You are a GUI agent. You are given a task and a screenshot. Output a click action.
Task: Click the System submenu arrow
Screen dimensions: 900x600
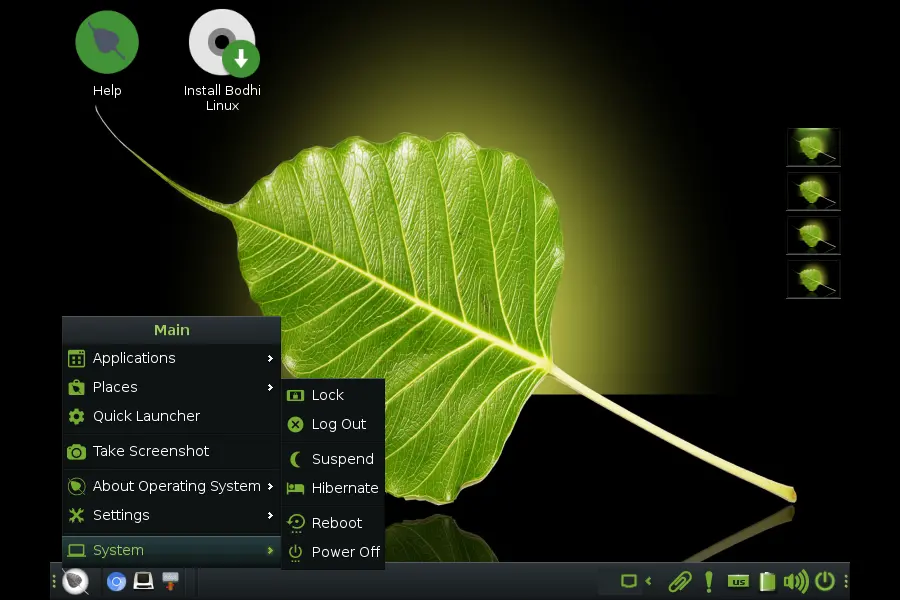[270, 551]
